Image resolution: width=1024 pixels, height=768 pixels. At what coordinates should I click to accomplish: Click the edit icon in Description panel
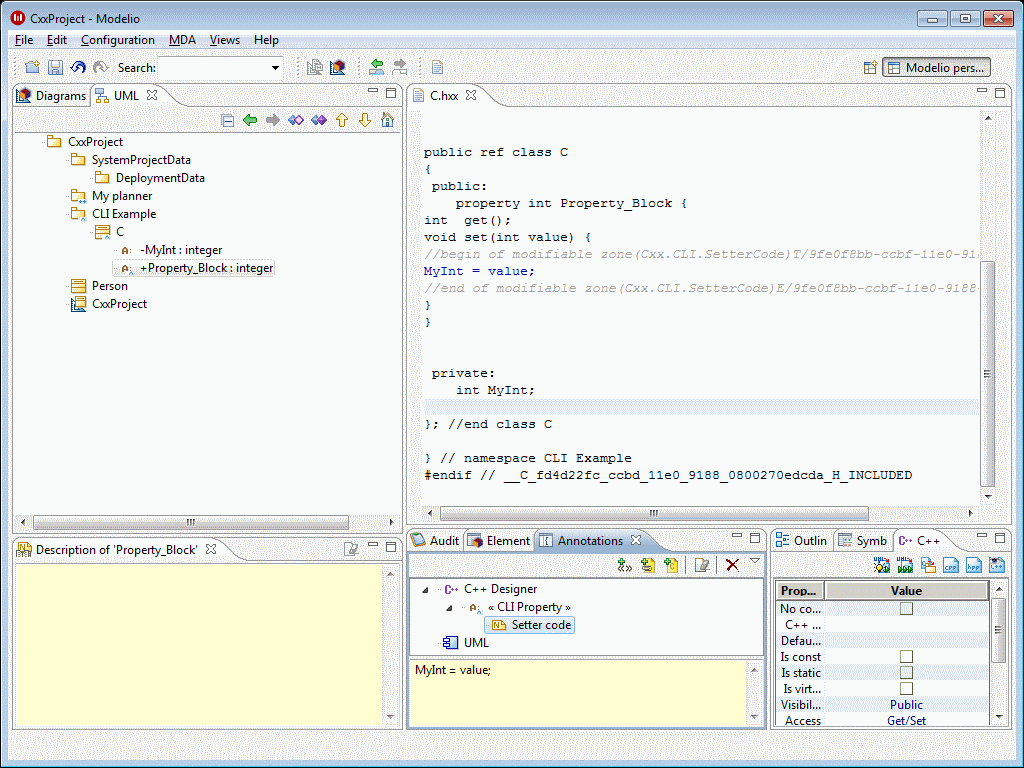pos(351,549)
